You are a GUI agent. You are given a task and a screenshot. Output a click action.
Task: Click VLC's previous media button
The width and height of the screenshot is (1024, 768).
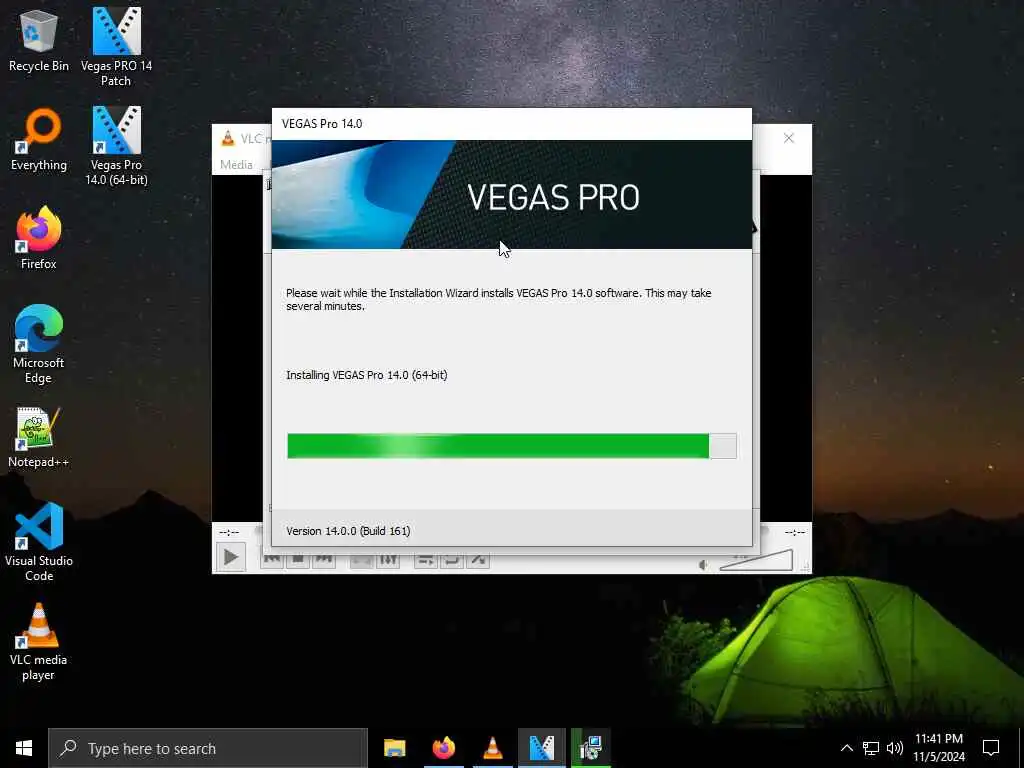pos(272,560)
